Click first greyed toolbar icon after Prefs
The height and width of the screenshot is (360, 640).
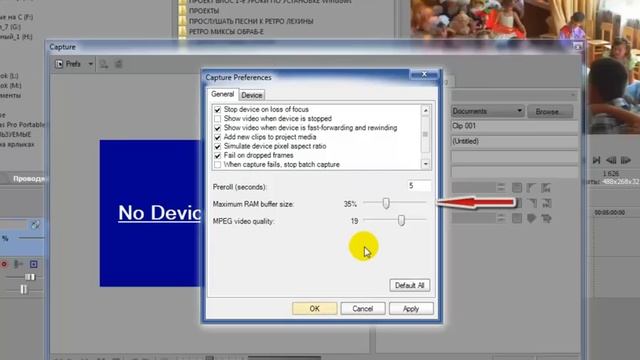pyautogui.click(x=104, y=64)
